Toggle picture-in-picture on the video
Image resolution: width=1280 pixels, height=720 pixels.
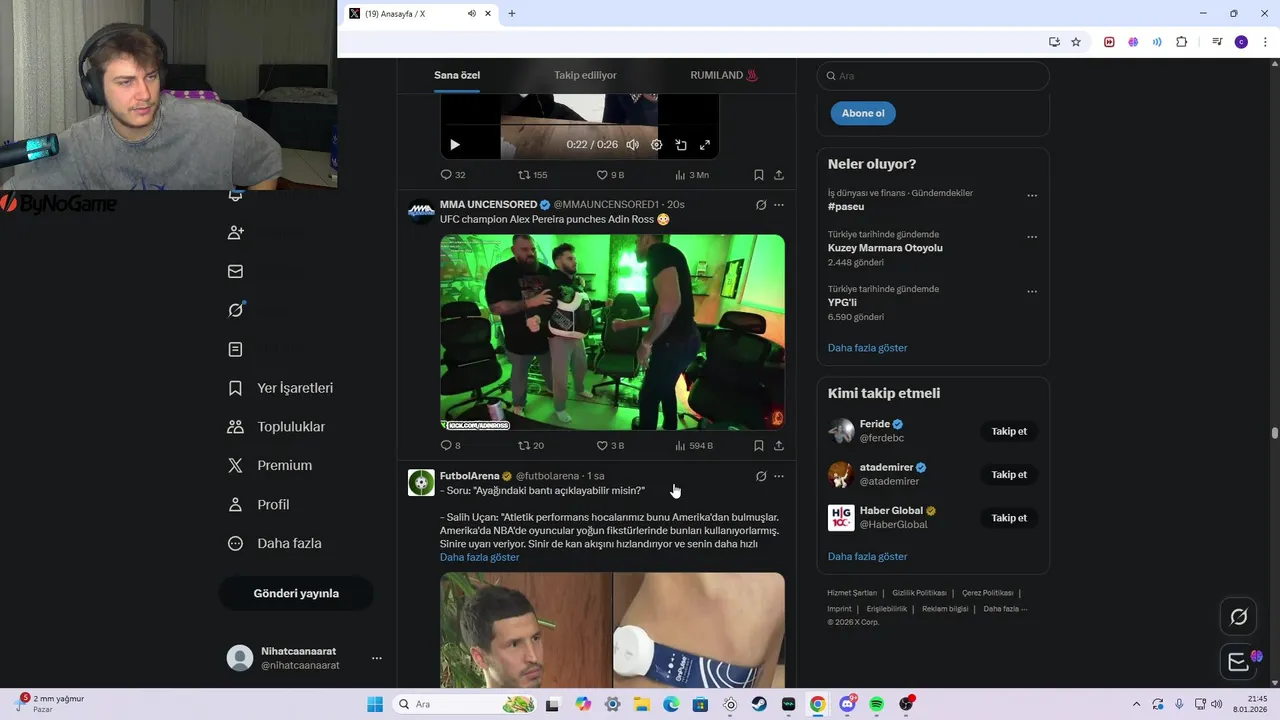pos(681,145)
